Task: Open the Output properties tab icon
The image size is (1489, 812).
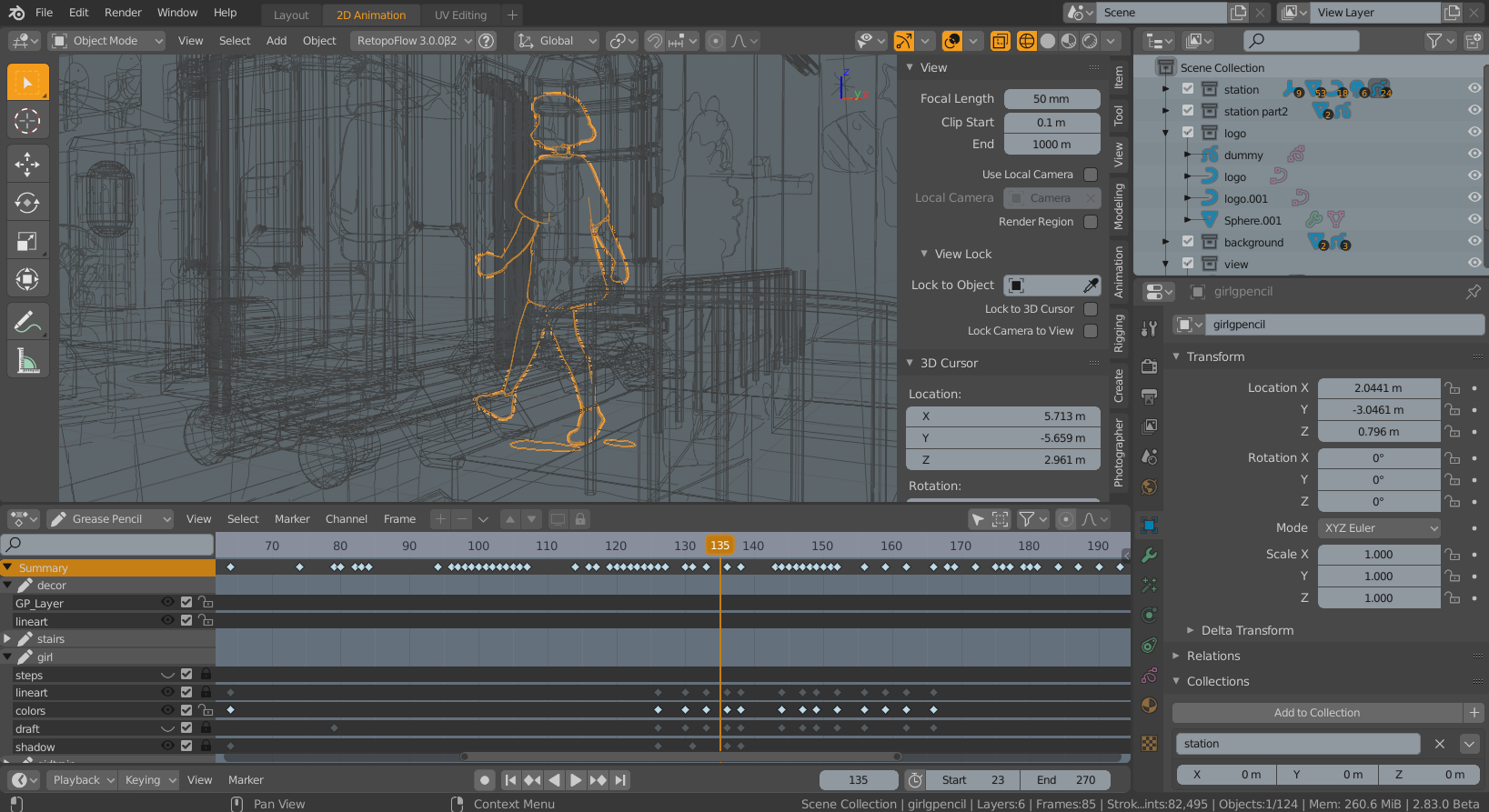Action: coord(1150,396)
